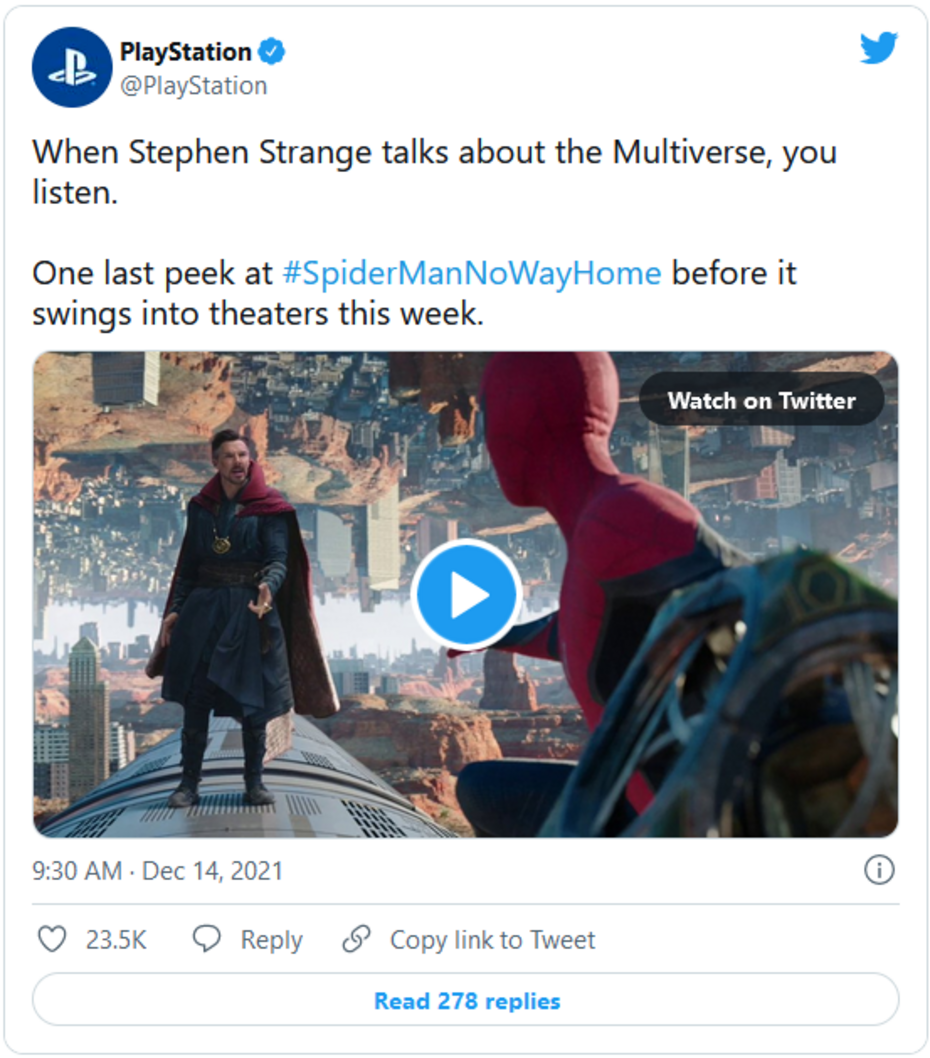Click the PlayStation logo avatar
The image size is (930, 1058).
point(72,67)
